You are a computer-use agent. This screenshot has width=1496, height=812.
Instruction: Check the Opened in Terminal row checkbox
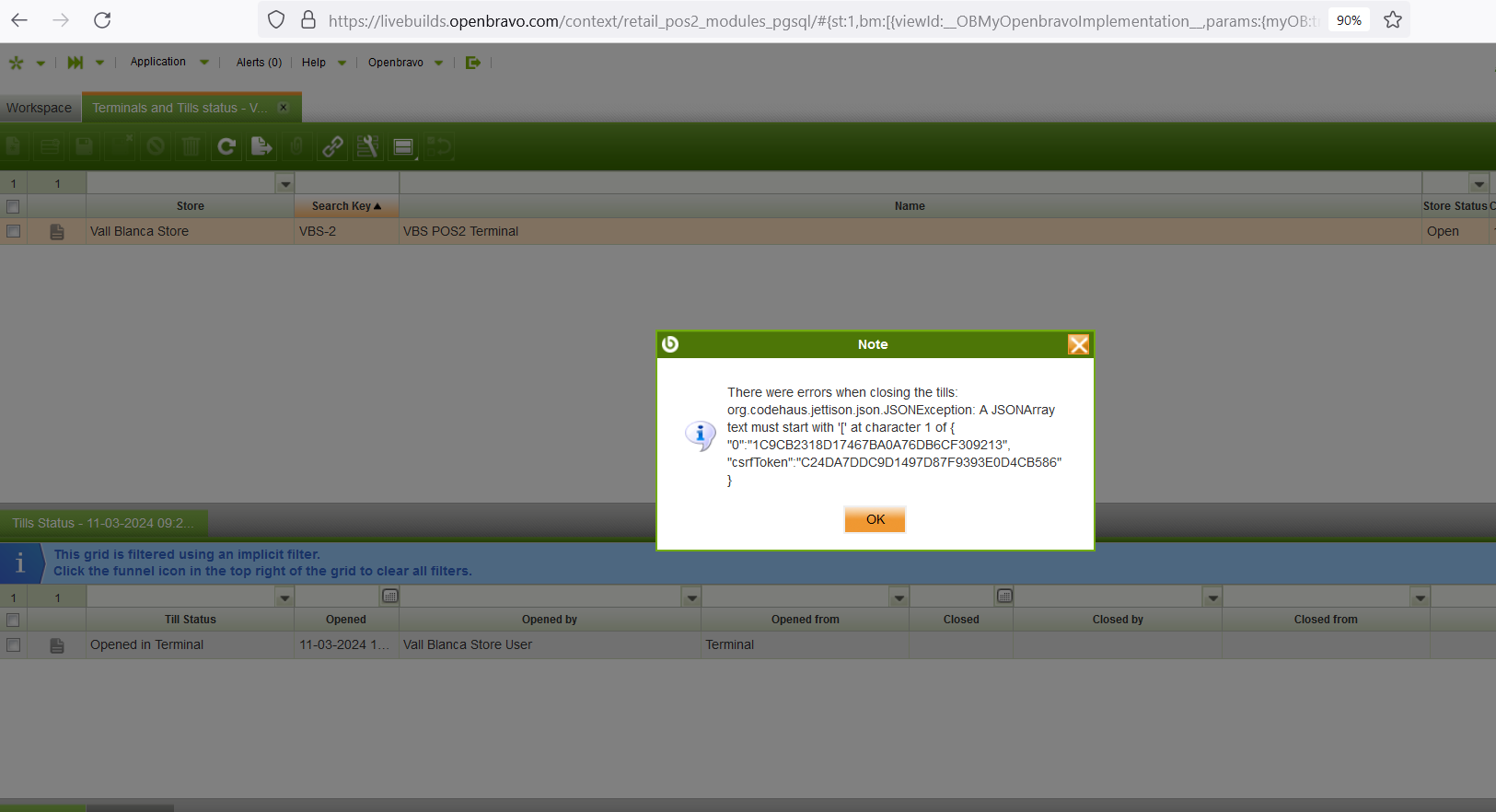13,645
